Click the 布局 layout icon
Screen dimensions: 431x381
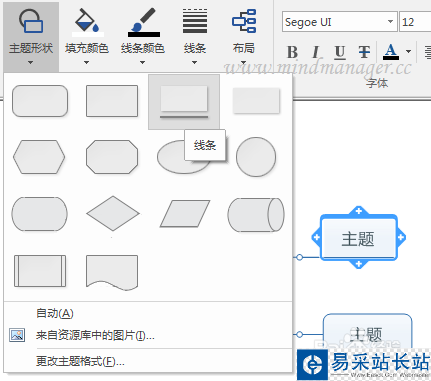coord(244,21)
